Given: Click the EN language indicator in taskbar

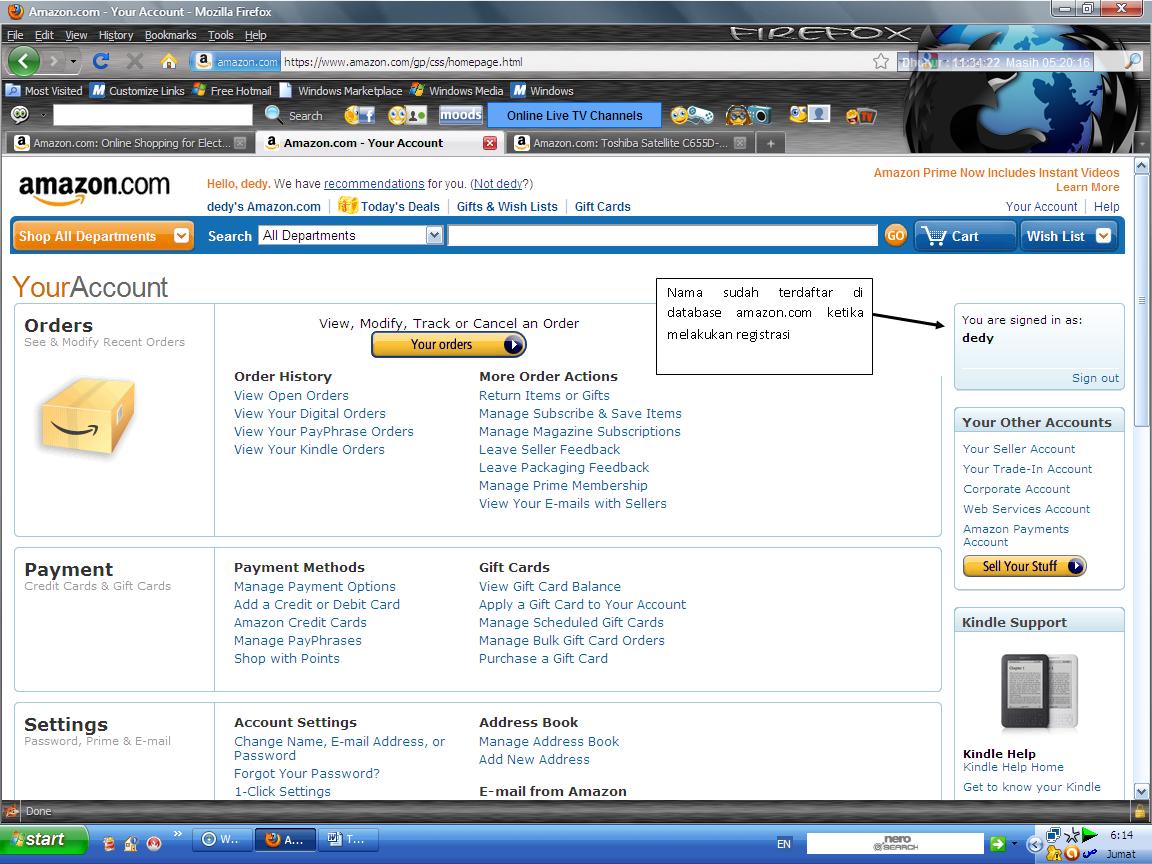Looking at the screenshot, I should [784, 843].
